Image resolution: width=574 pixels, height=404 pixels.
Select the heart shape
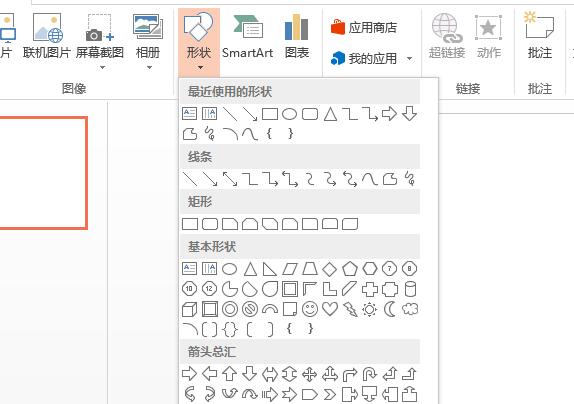(x=329, y=309)
